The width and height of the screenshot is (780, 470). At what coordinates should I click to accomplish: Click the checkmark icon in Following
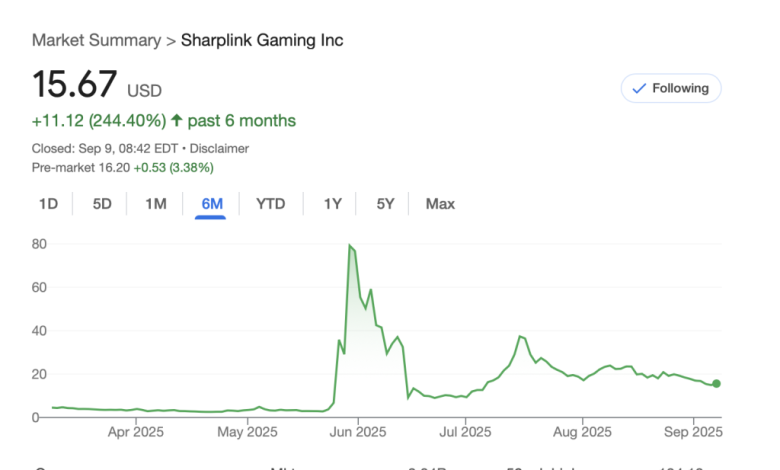(x=639, y=89)
